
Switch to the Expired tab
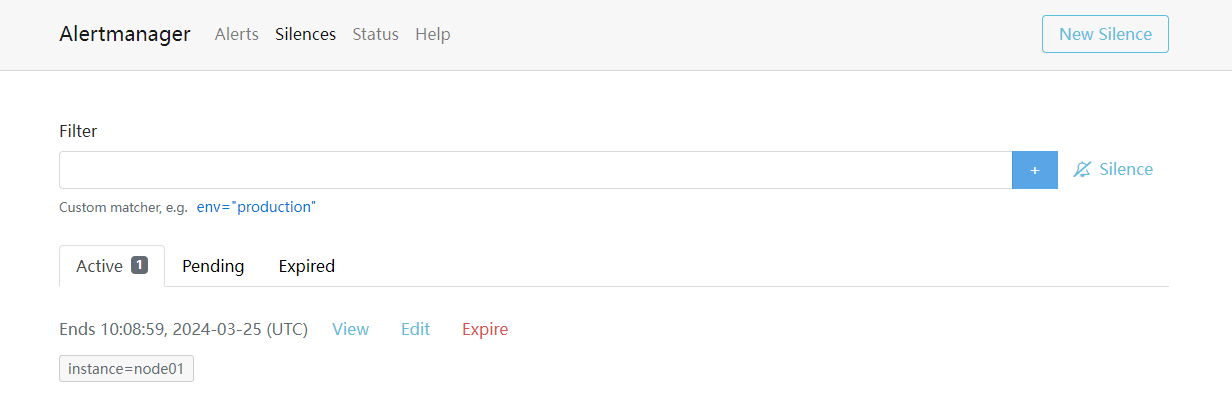pos(307,266)
